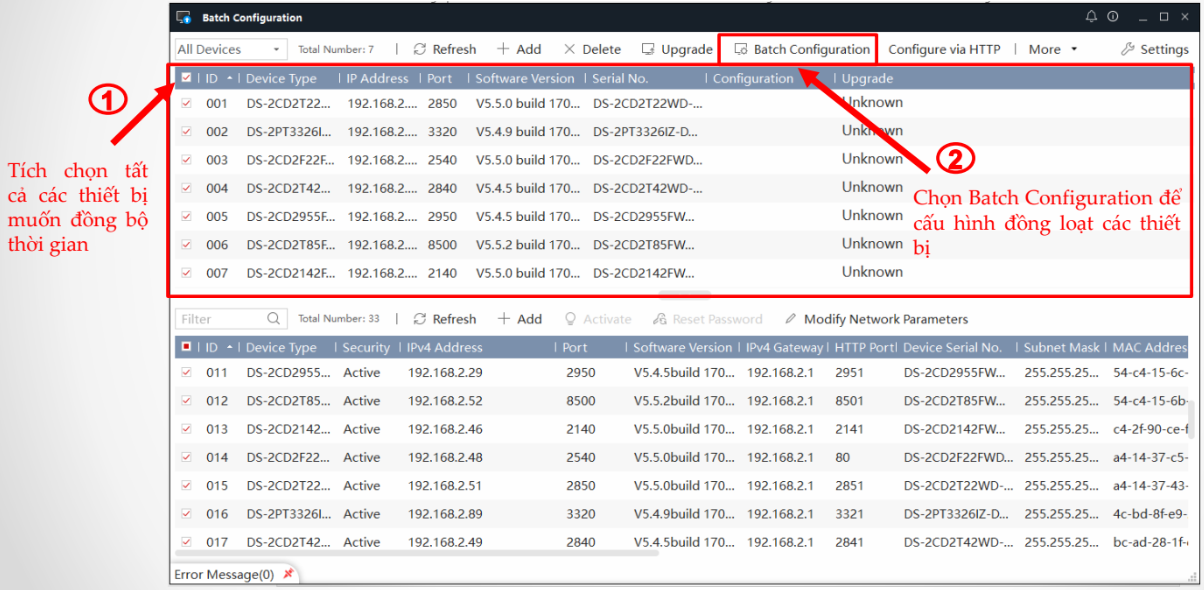Open the info icon next to the bell
The width and height of the screenshot is (1204, 590).
click(1112, 18)
